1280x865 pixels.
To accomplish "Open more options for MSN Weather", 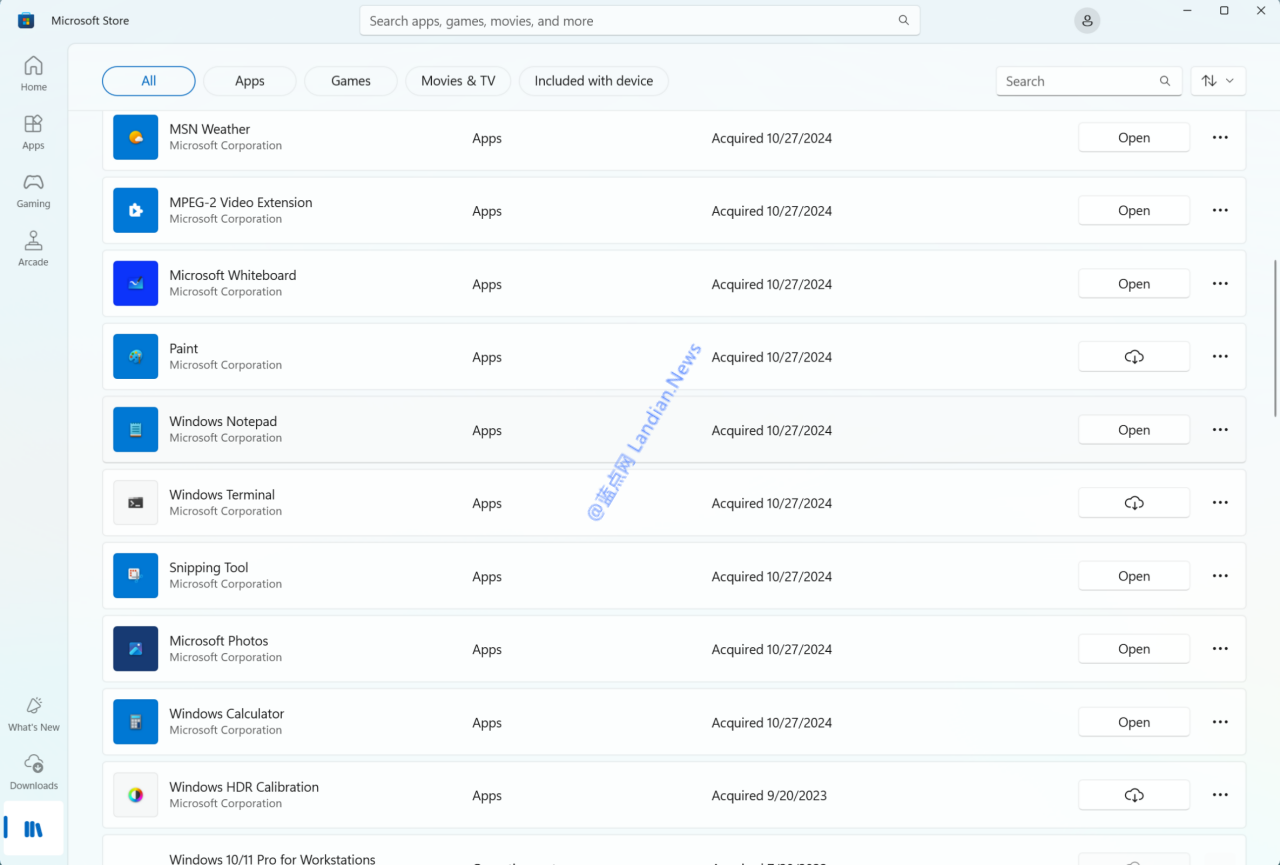I will click(x=1220, y=137).
